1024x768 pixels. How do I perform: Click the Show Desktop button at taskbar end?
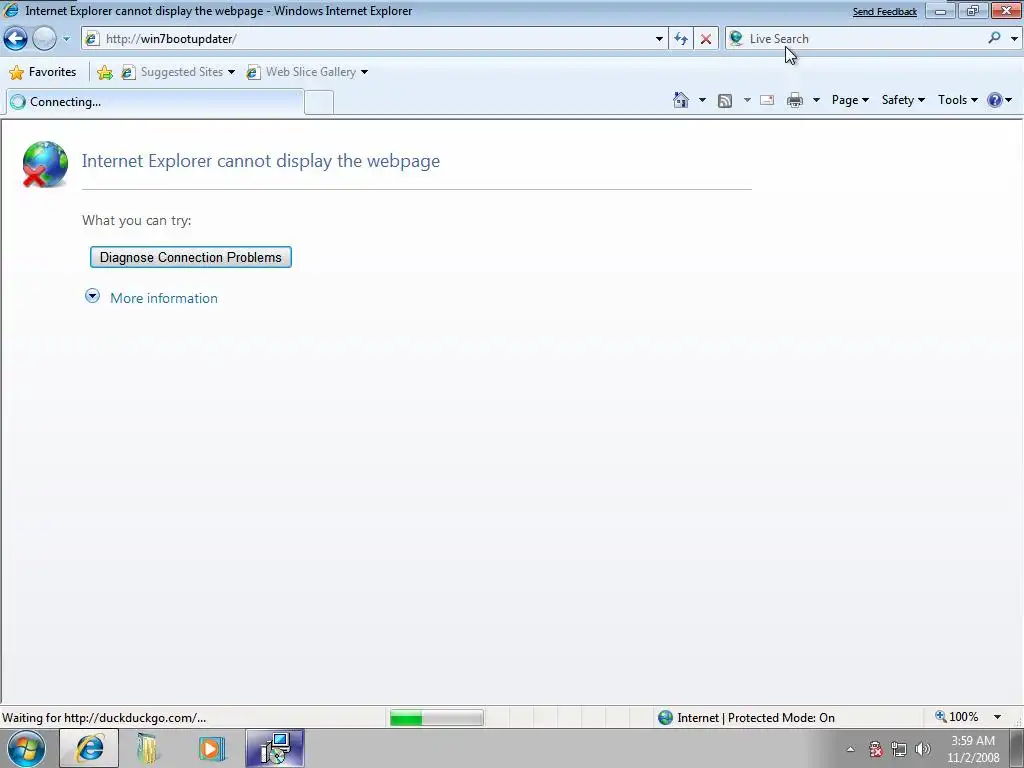pyautogui.click(x=1016, y=748)
